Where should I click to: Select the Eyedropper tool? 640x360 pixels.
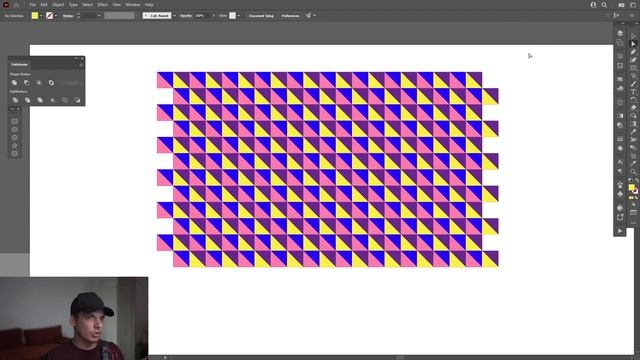pyautogui.click(x=633, y=132)
